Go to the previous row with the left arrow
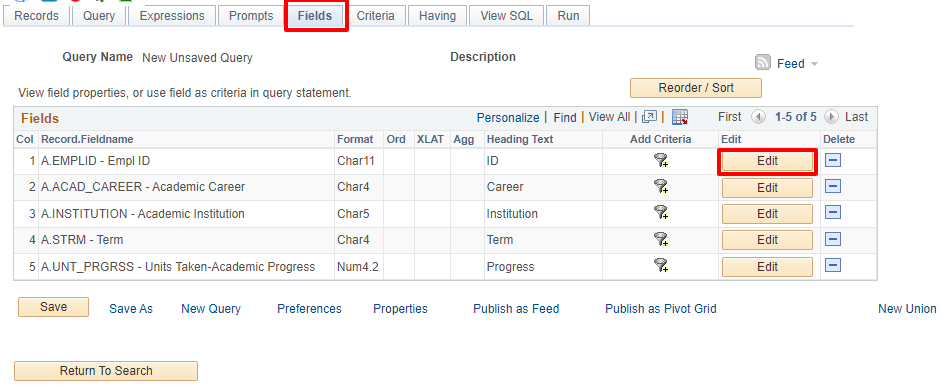This screenshot has height=387, width=942. 759,117
